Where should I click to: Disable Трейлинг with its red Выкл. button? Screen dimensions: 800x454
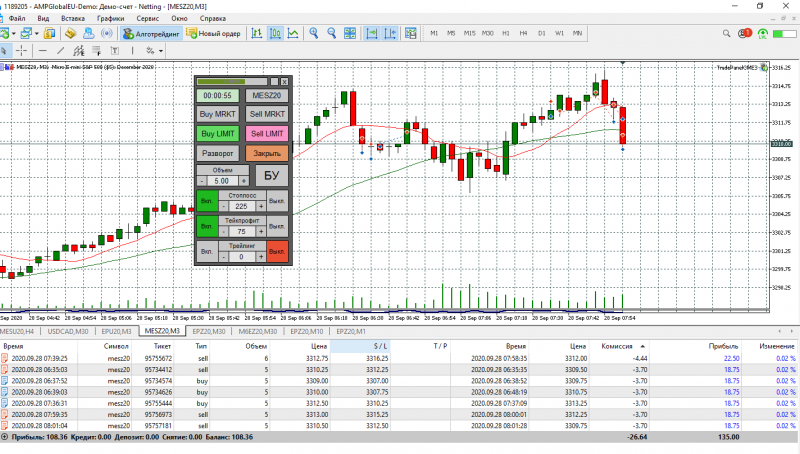277,251
